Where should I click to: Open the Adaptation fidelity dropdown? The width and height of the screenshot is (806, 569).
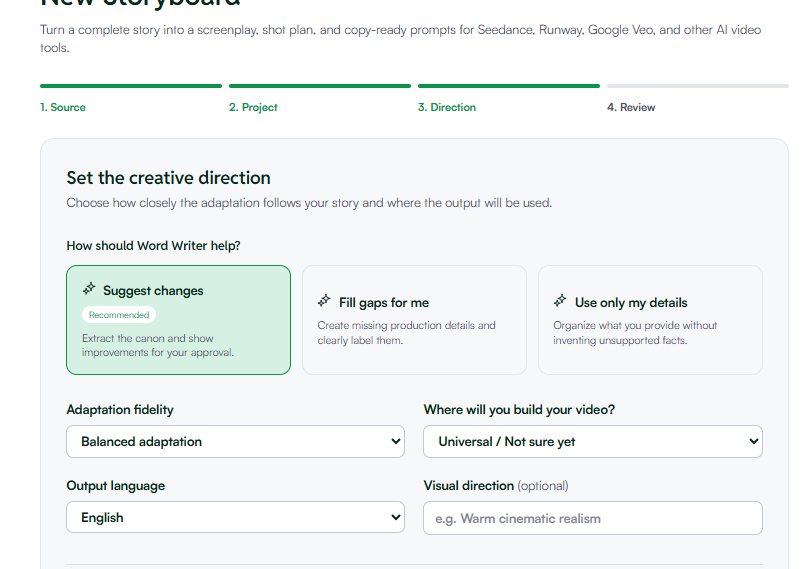(x=235, y=442)
